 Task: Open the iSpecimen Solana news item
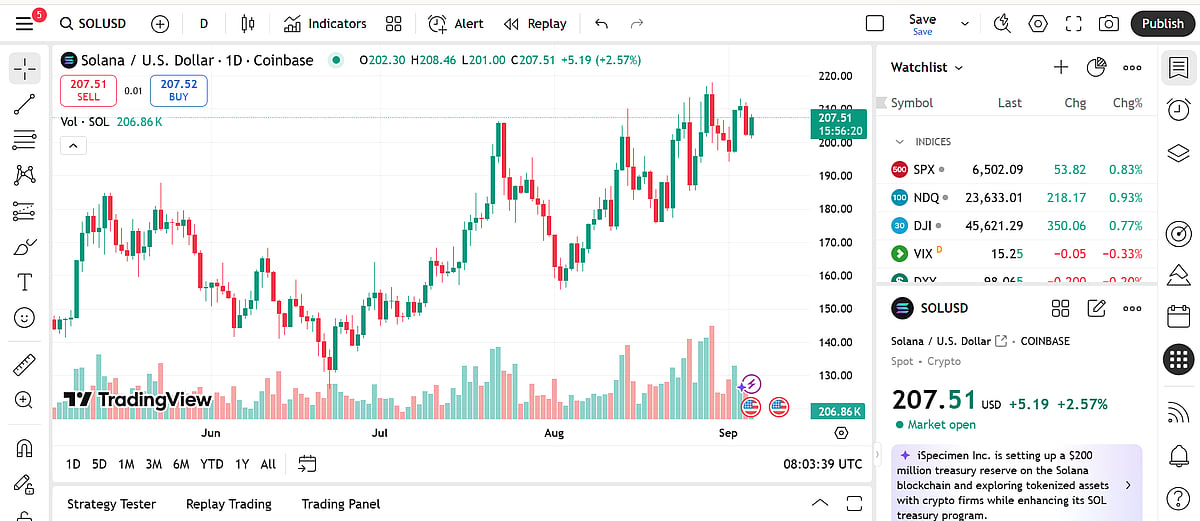(x=1017, y=485)
